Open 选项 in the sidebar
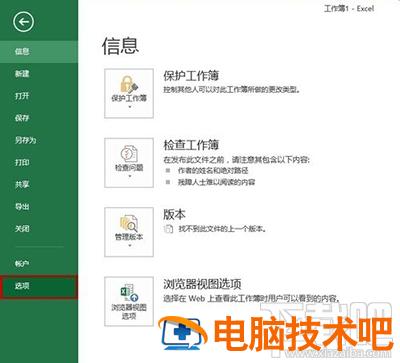Image resolution: width=400 pixels, height=363 pixels. 39,286
